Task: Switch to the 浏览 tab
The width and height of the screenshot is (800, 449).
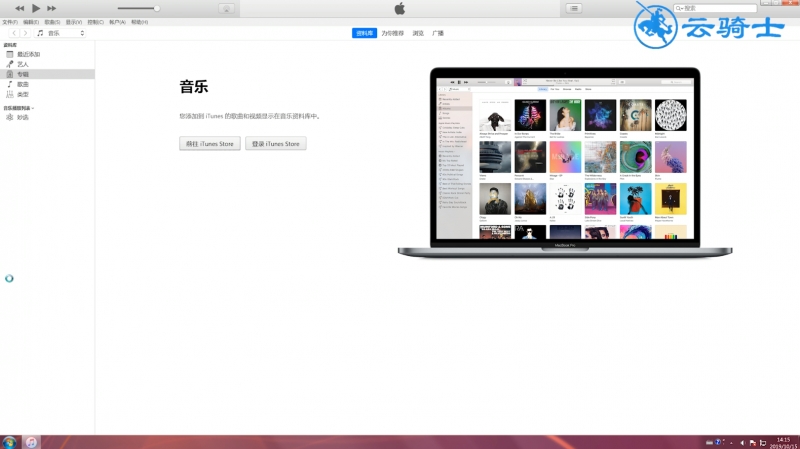Action: pos(418,33)
